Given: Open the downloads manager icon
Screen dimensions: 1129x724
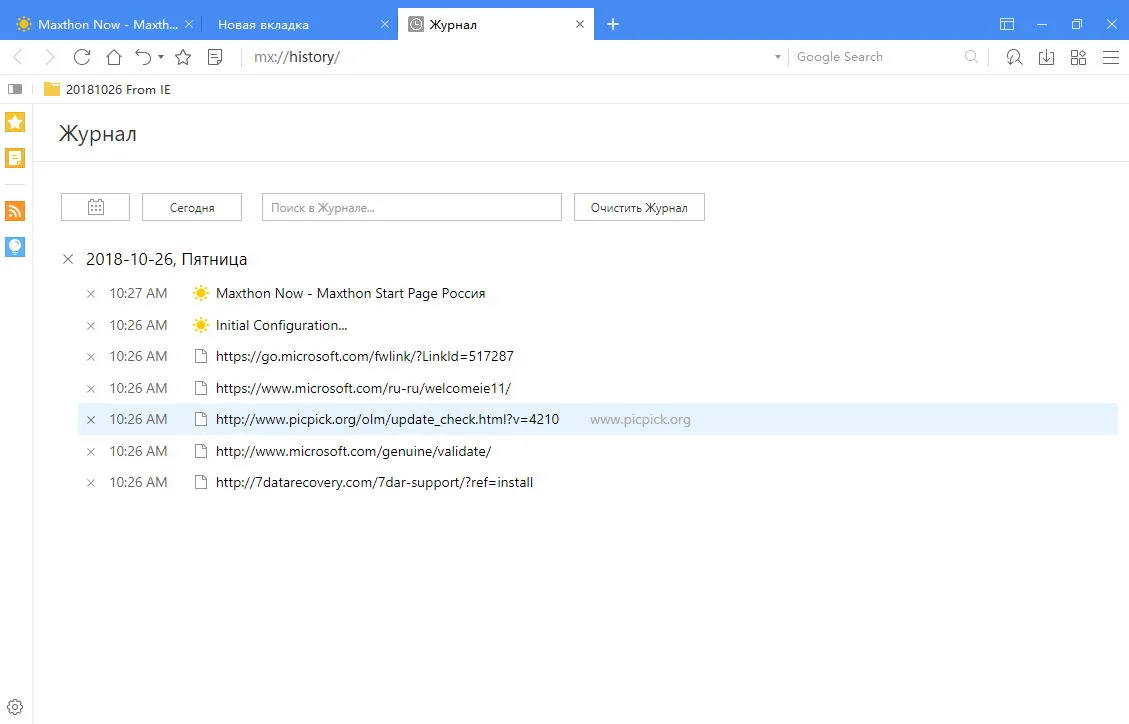Looking at the screenshot, I should click(x=1046, y=57).
